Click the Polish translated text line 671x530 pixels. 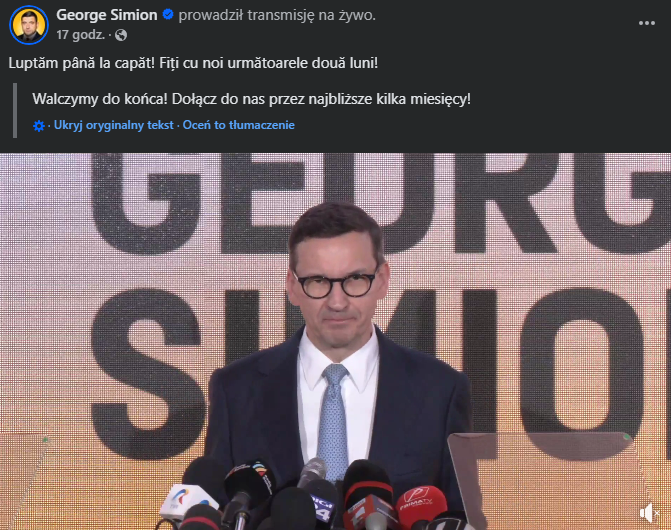click(251, 99)
